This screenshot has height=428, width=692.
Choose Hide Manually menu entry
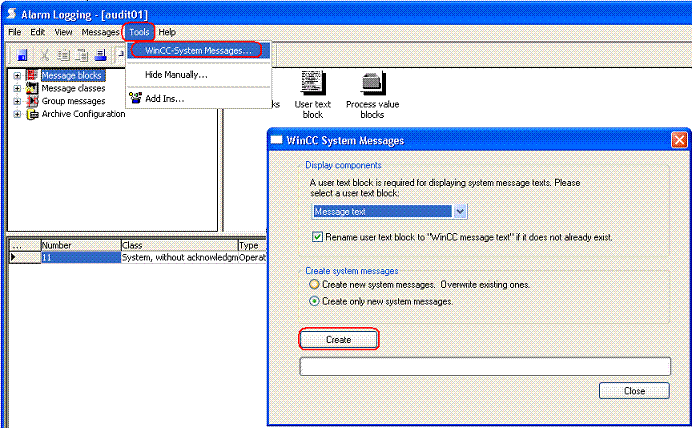(x=199, y=75)
